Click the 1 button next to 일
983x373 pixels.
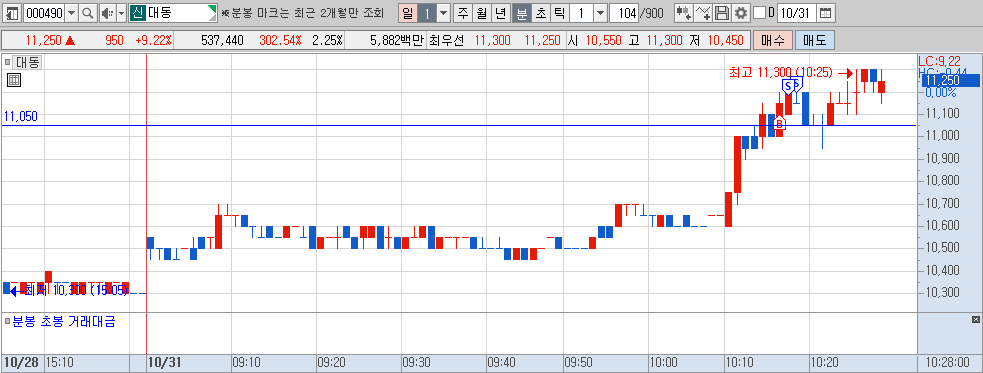point(426,13)
